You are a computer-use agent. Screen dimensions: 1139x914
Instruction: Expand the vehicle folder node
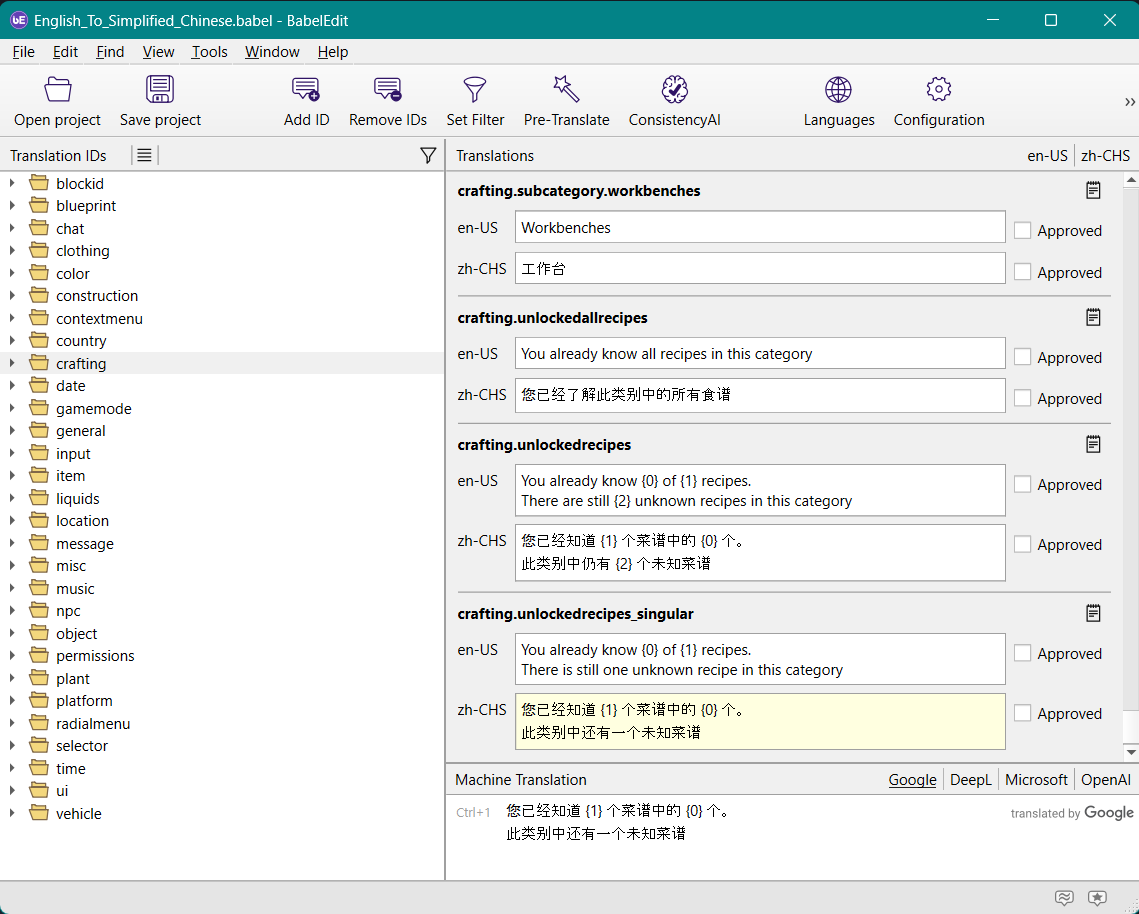[x=12, y=814]
